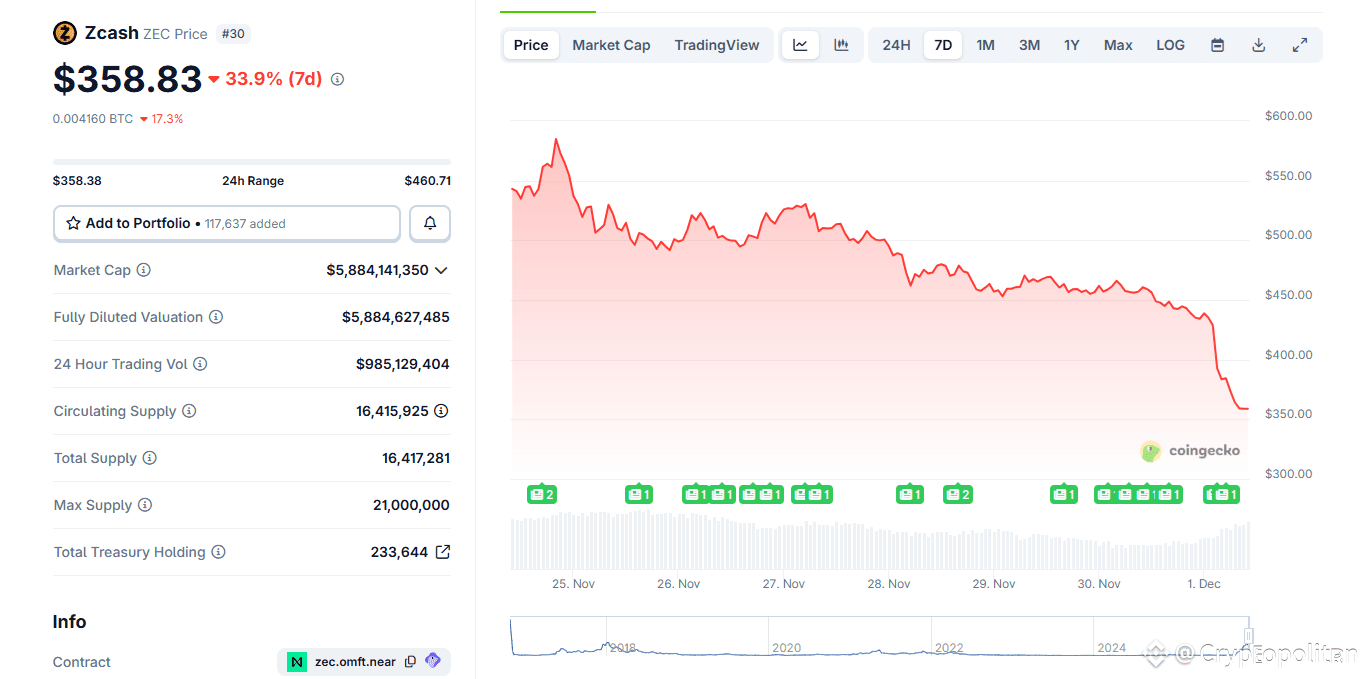Open the TradingView tab
The width and height of the screenshot is (1366, 679).
click(x=716, y=44)
